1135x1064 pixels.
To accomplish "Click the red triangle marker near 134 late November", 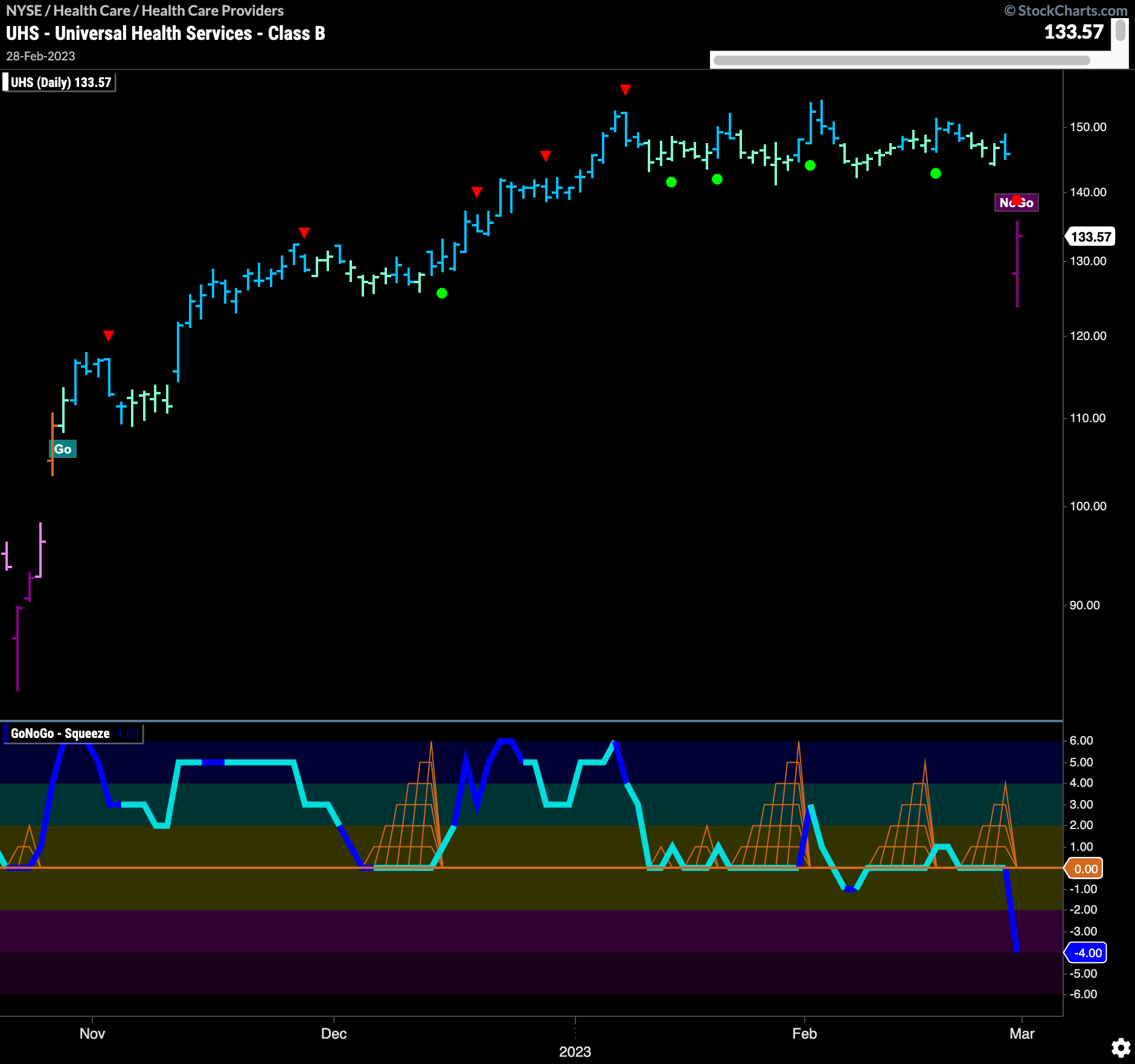I will pyautogui.click(x=304, y=232).
